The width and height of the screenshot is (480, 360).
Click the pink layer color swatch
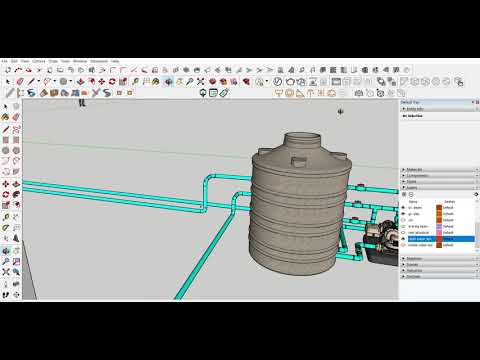(439, 233)
